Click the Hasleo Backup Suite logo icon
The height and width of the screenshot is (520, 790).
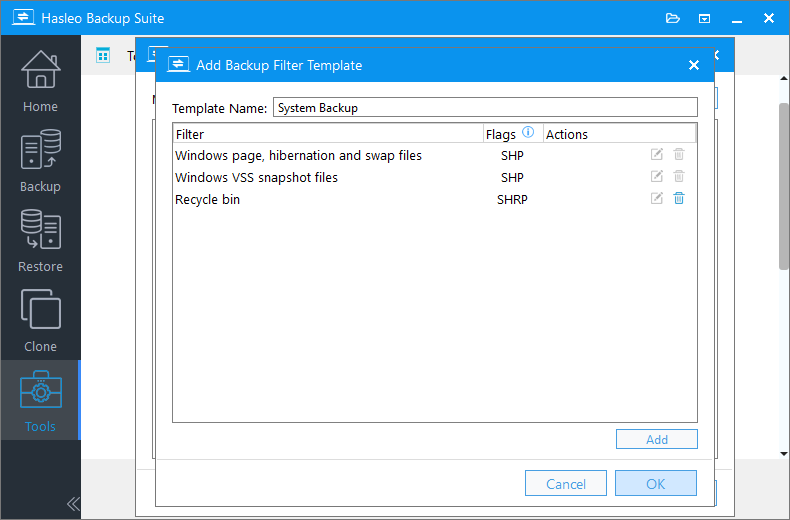23,18
